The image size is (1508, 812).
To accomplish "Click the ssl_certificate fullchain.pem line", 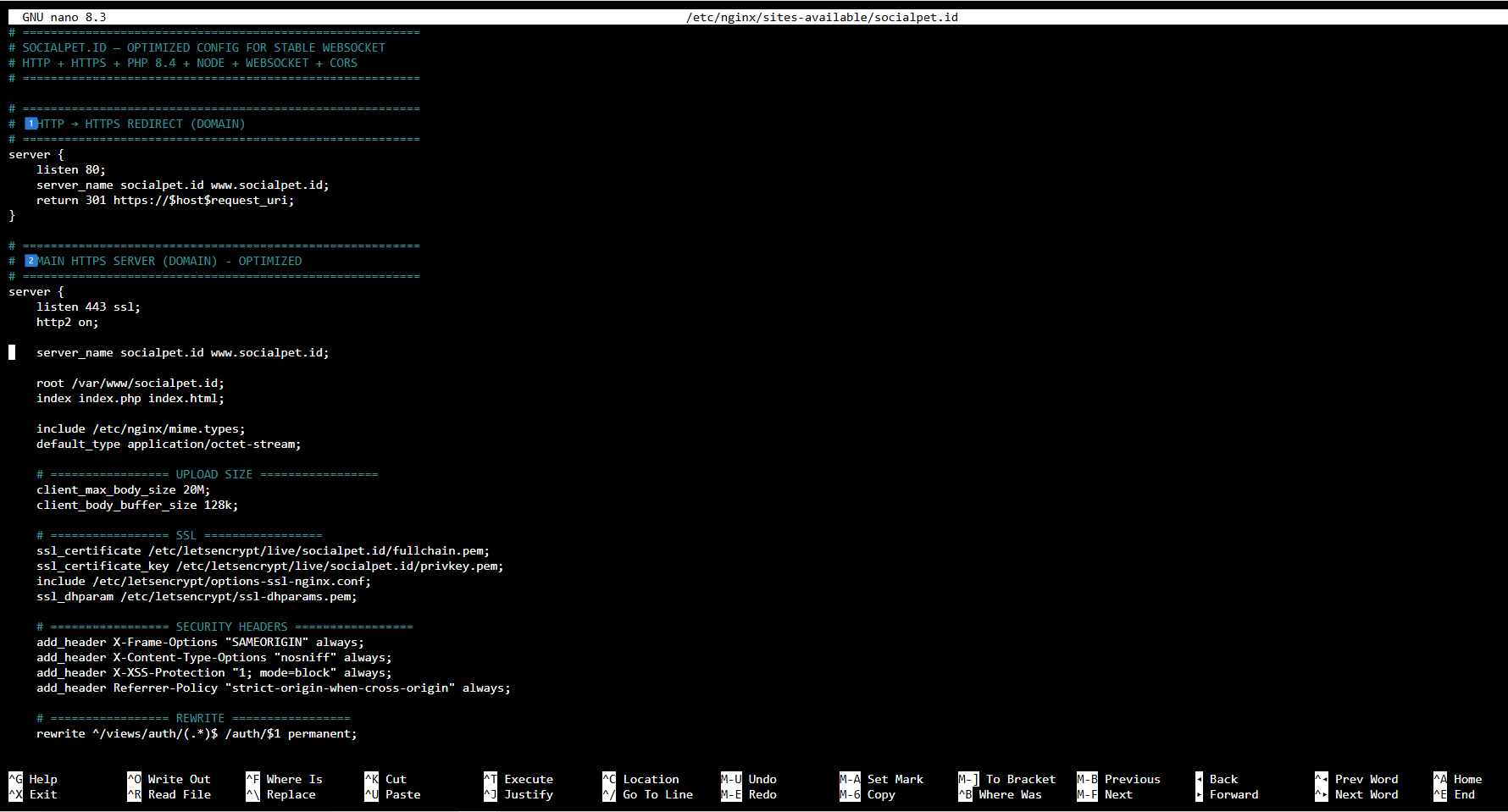I will [x=263, y=550].
